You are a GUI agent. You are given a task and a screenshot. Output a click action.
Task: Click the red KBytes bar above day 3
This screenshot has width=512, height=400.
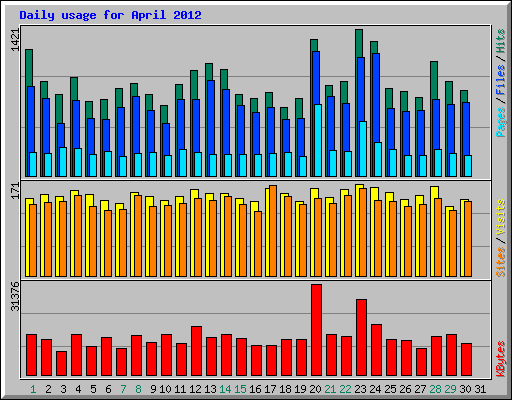[x=62, y=364]
